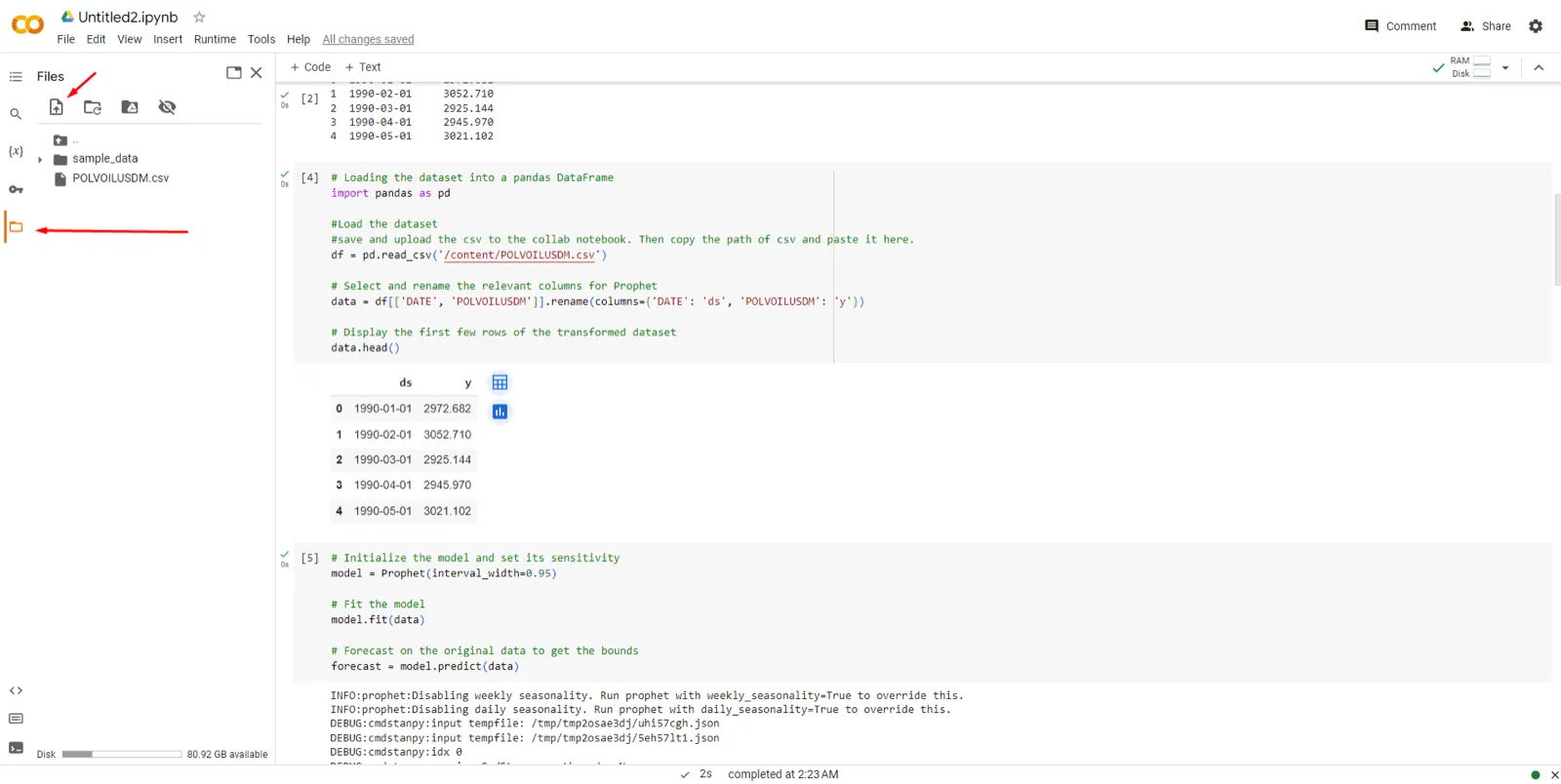The height and width of the screenshot is (784, 1561).
Task: Go up to parent directory folder
Action: tap(60, 140)
